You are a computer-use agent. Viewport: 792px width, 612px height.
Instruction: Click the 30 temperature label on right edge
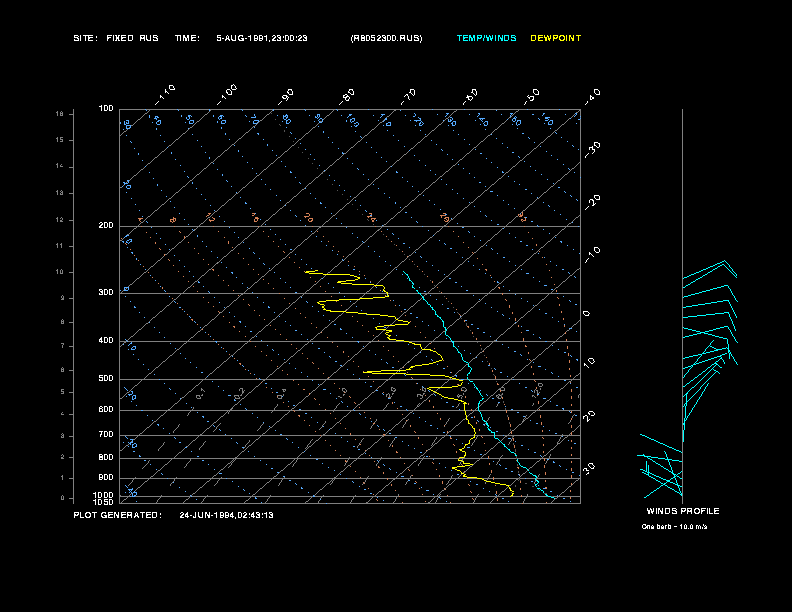click(x=589, y=468)
